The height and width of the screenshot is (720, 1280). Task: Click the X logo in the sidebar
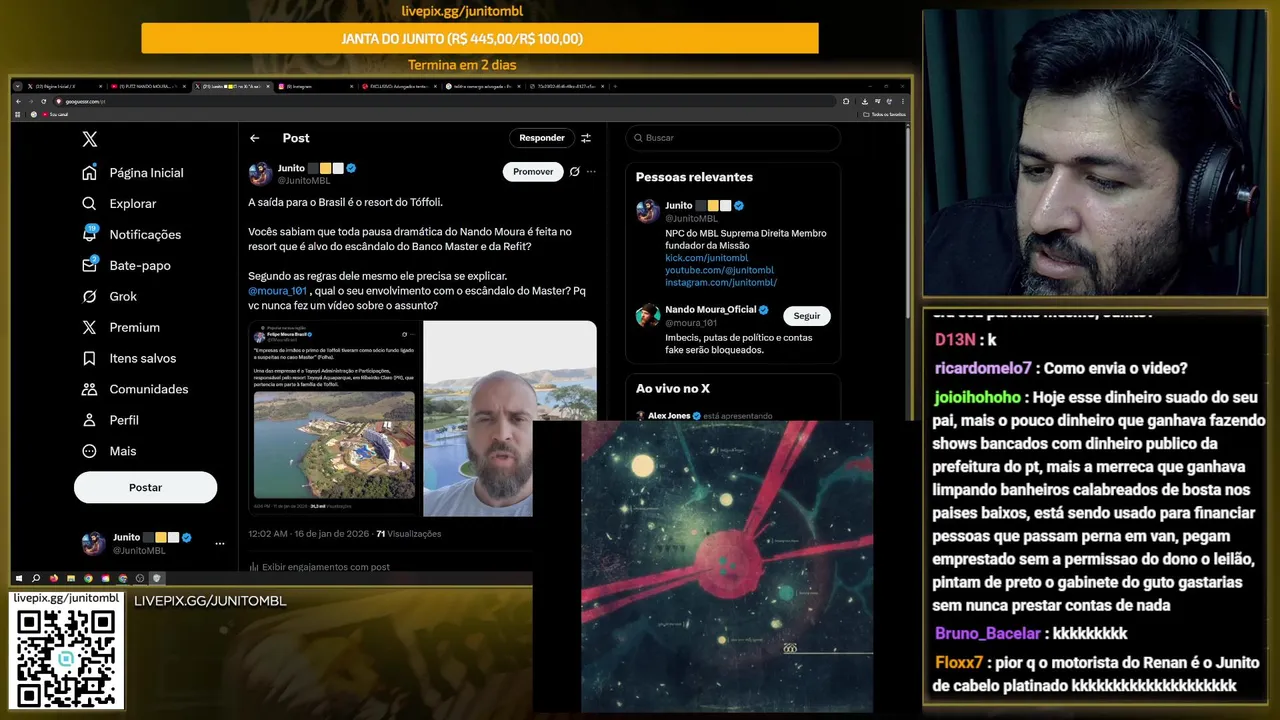pyautogui.click(x=90, y=140)
